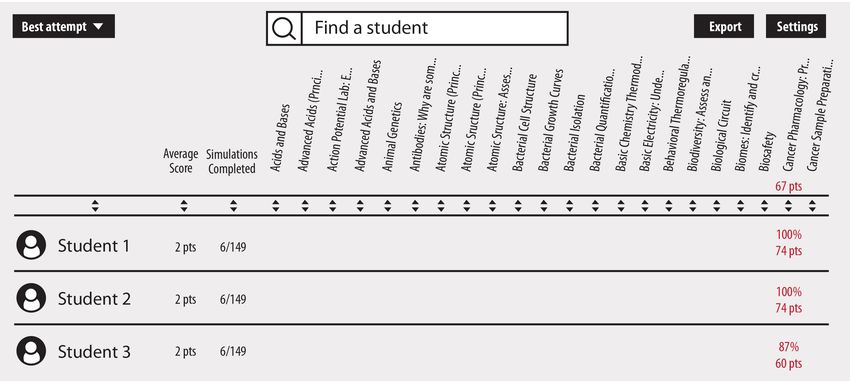Focus the Find a student search field
The height and width of the screenshot is (381, 850).
(x=434, y=28)
